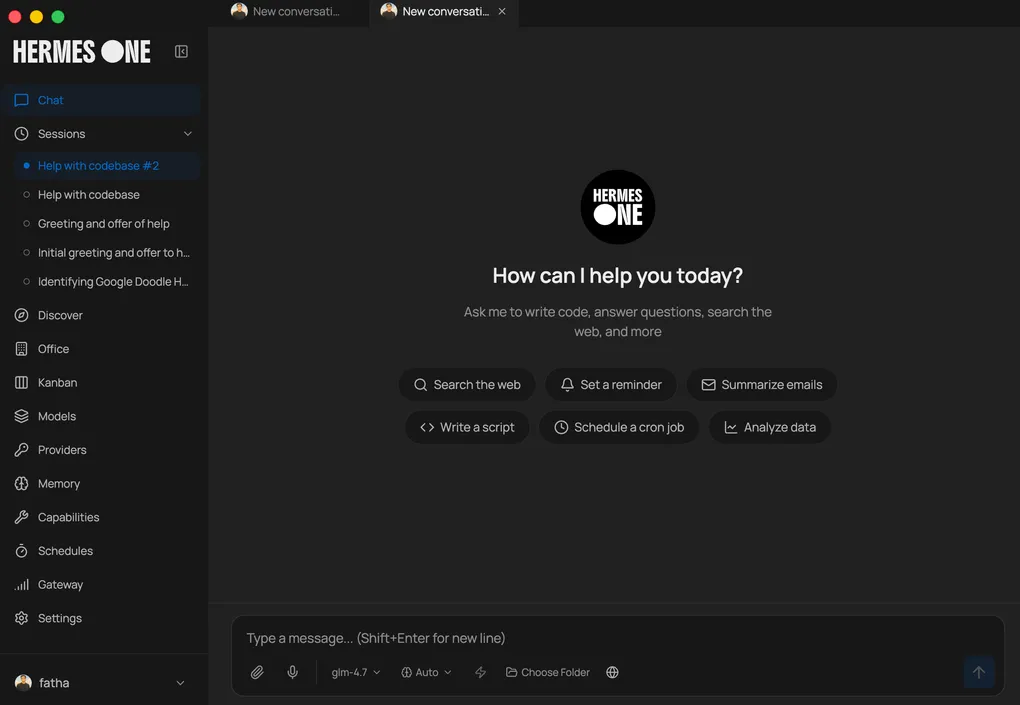Viewport: 1020px width, 705px height.
Task: Go to Models page
Action: pos(103,416)
